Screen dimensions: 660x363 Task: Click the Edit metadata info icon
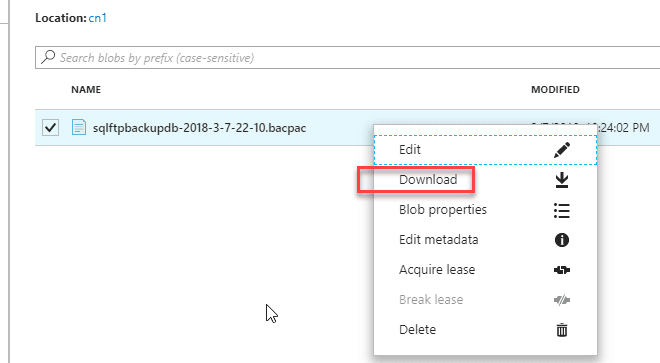point(562,240)
